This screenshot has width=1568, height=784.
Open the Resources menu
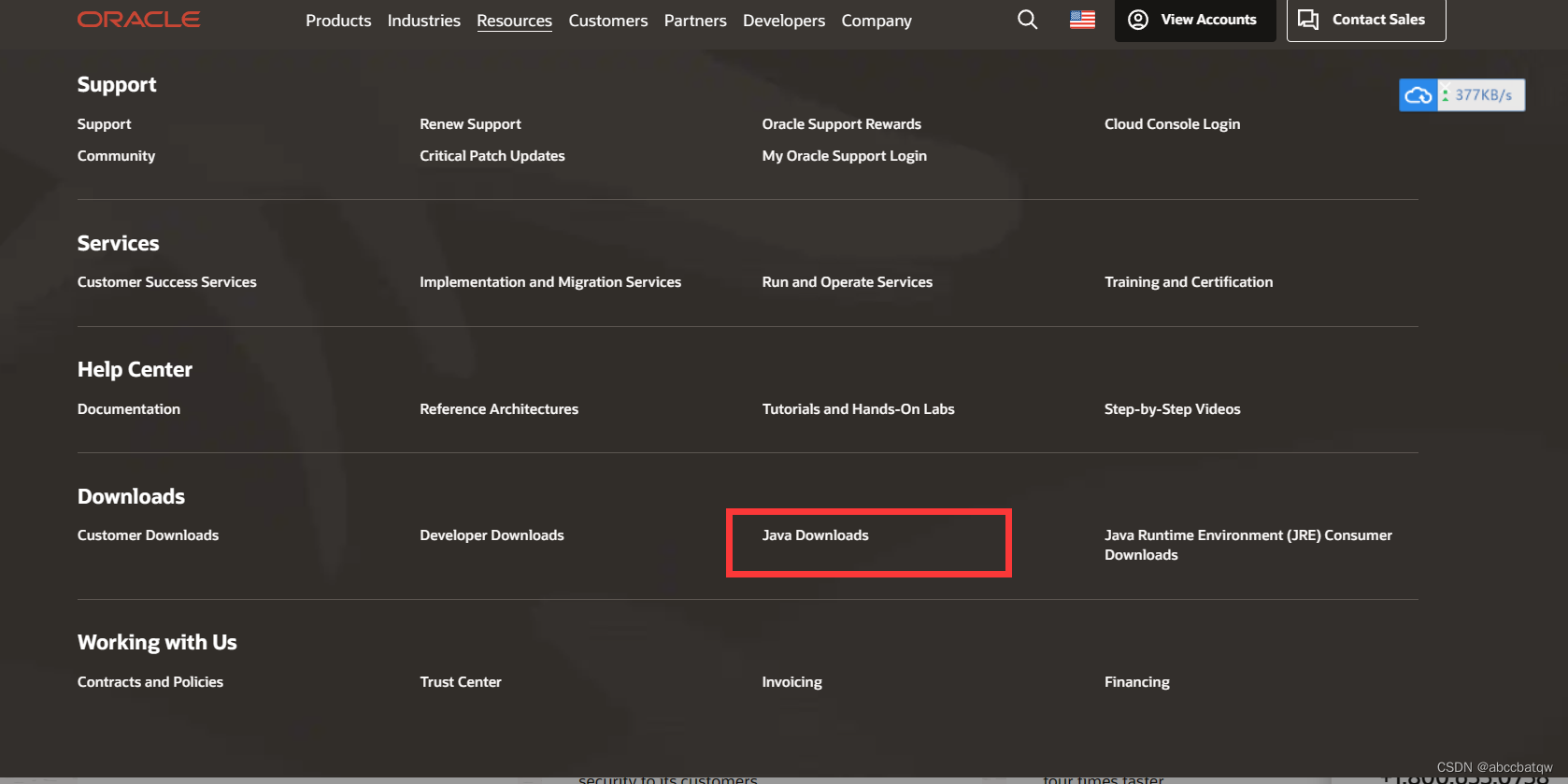515,21
